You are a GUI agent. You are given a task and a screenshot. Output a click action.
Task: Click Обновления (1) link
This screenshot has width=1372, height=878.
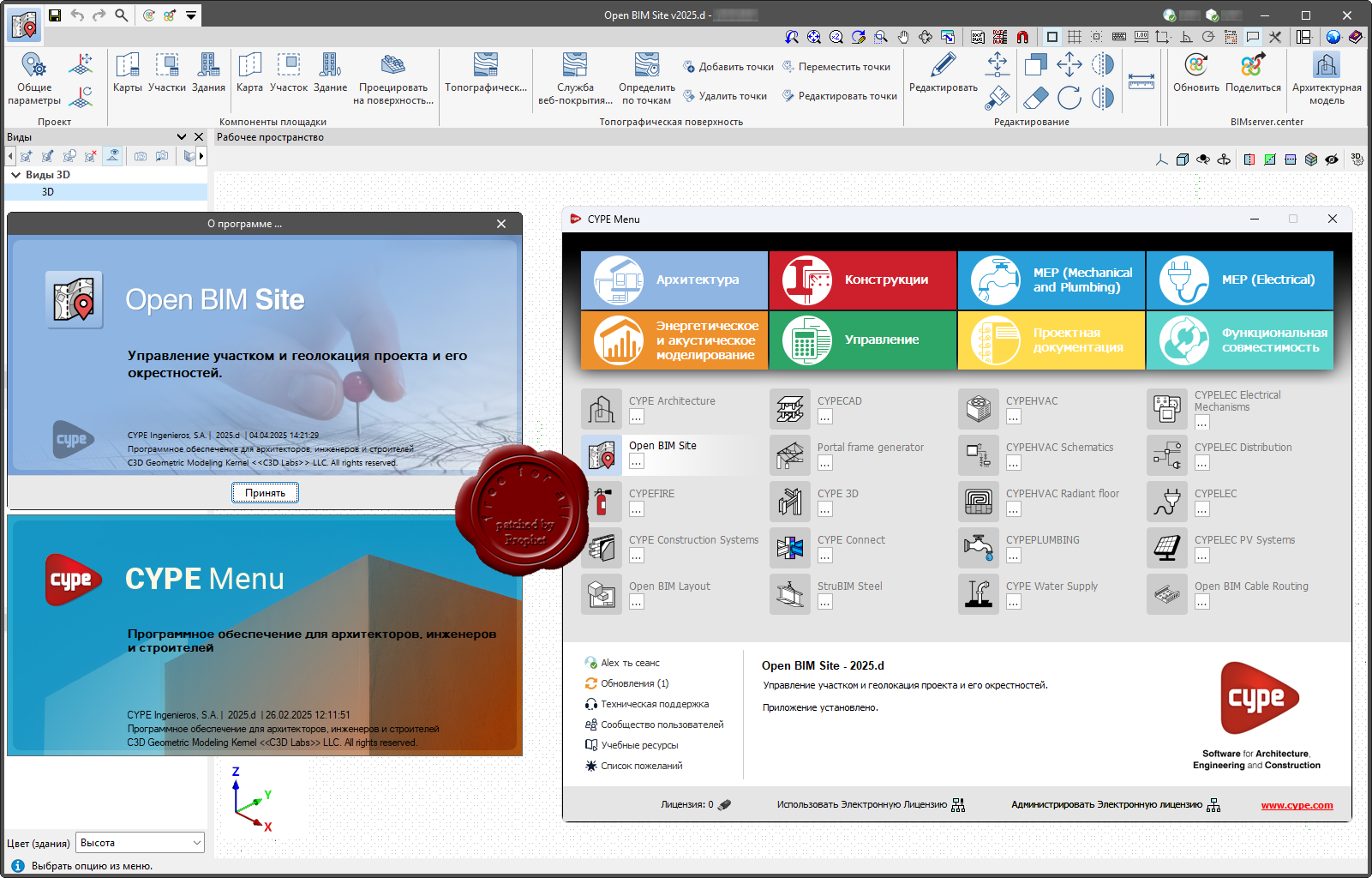tap(634, 683)
